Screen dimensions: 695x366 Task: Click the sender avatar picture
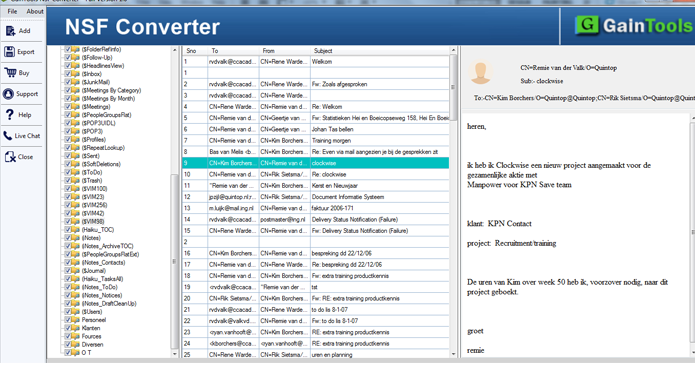(481, 73)
